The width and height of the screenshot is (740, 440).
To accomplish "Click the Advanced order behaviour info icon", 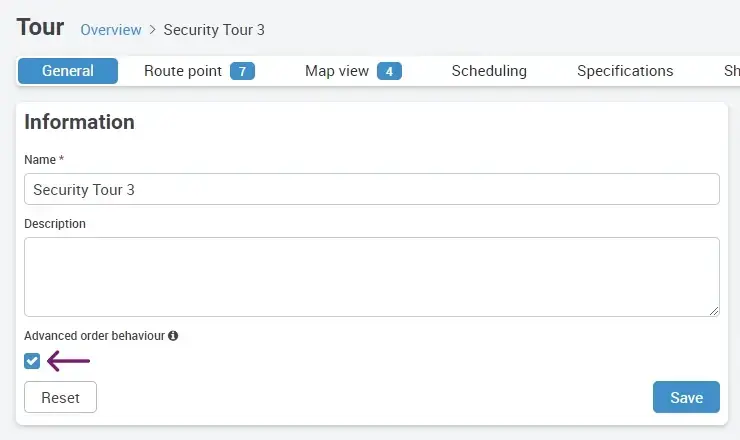I will 173,337.
